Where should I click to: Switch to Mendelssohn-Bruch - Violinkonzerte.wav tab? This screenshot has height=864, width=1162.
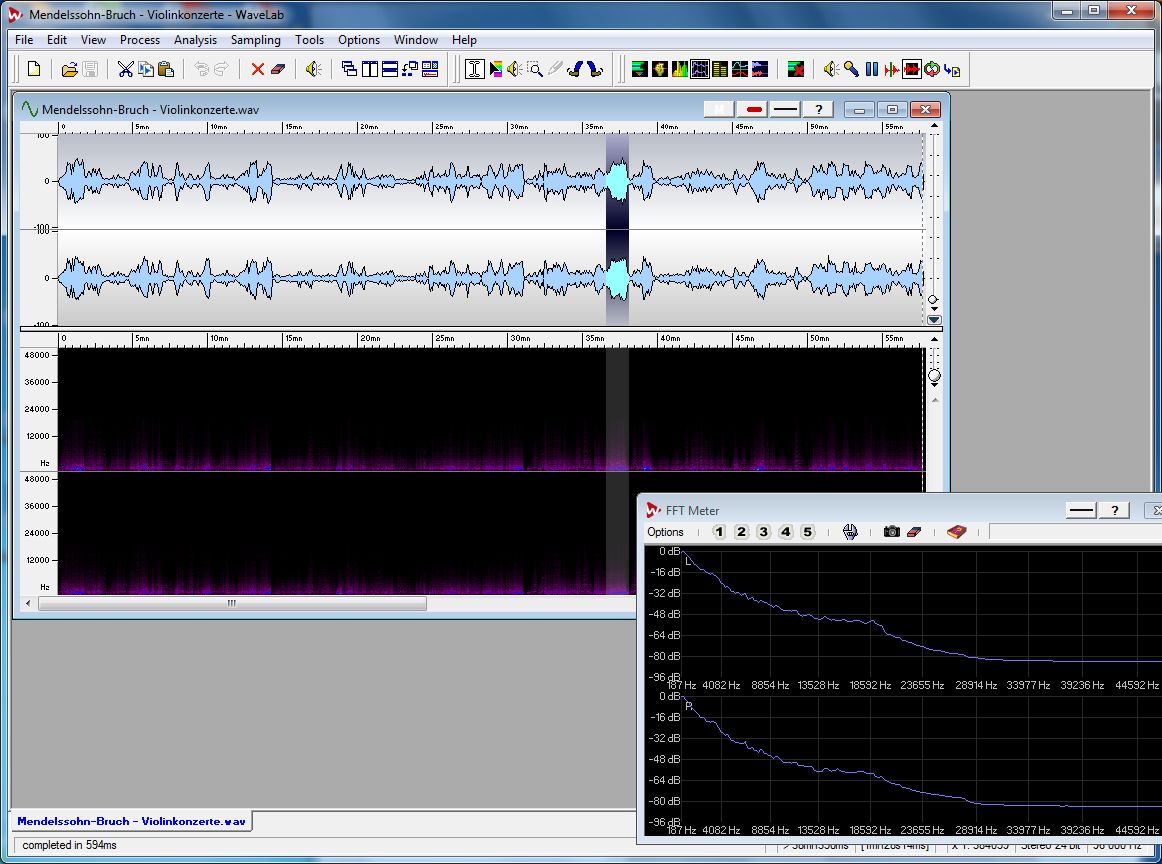[x=131, y=821]
